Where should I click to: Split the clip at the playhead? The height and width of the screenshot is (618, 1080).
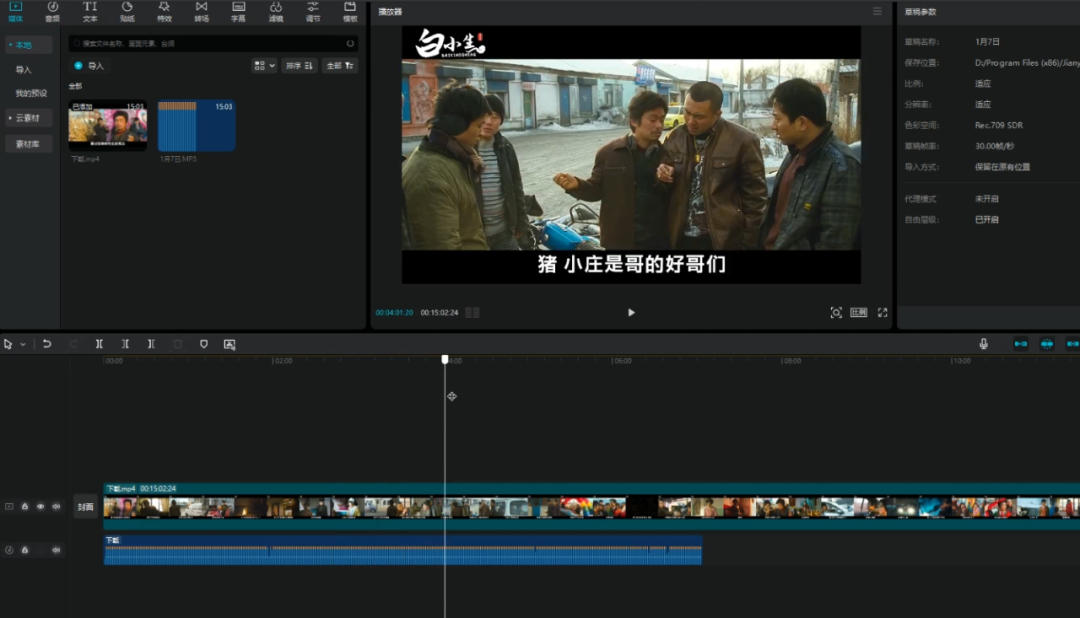click(x=99, y=344)
